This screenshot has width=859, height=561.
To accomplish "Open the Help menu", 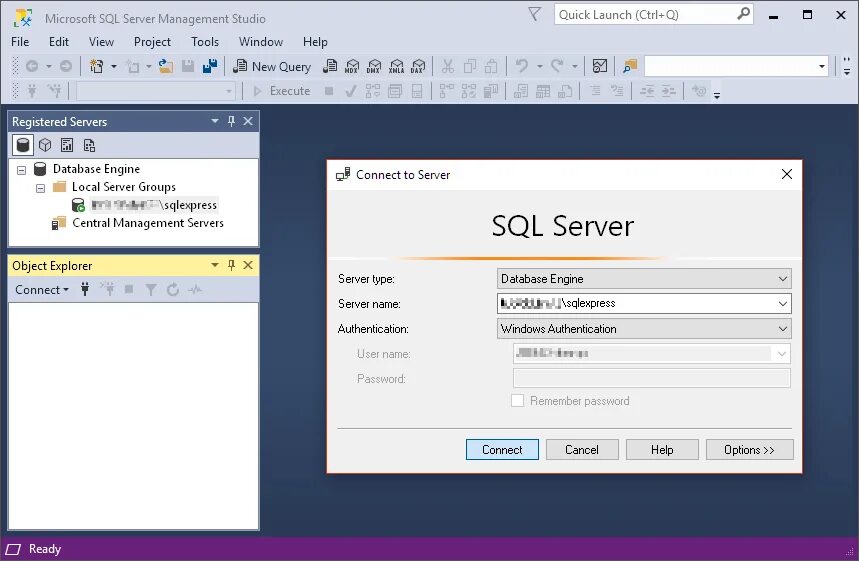I will (315, 42).
